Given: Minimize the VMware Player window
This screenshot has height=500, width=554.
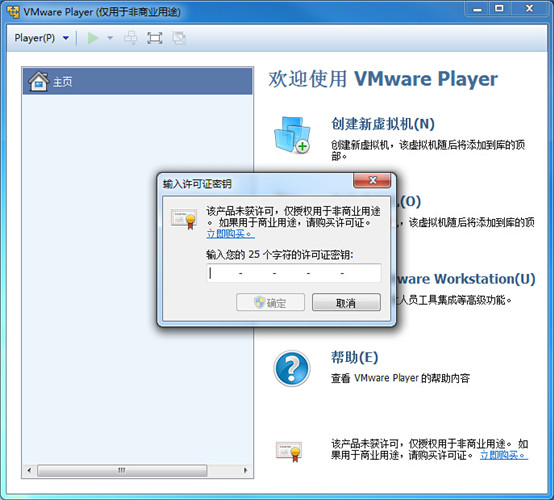Looking at the screenshot, I should (477, 9).
